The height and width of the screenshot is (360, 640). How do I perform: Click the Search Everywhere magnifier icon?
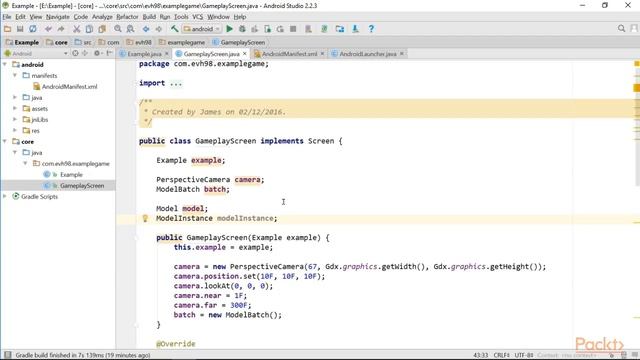coord(621,29)
